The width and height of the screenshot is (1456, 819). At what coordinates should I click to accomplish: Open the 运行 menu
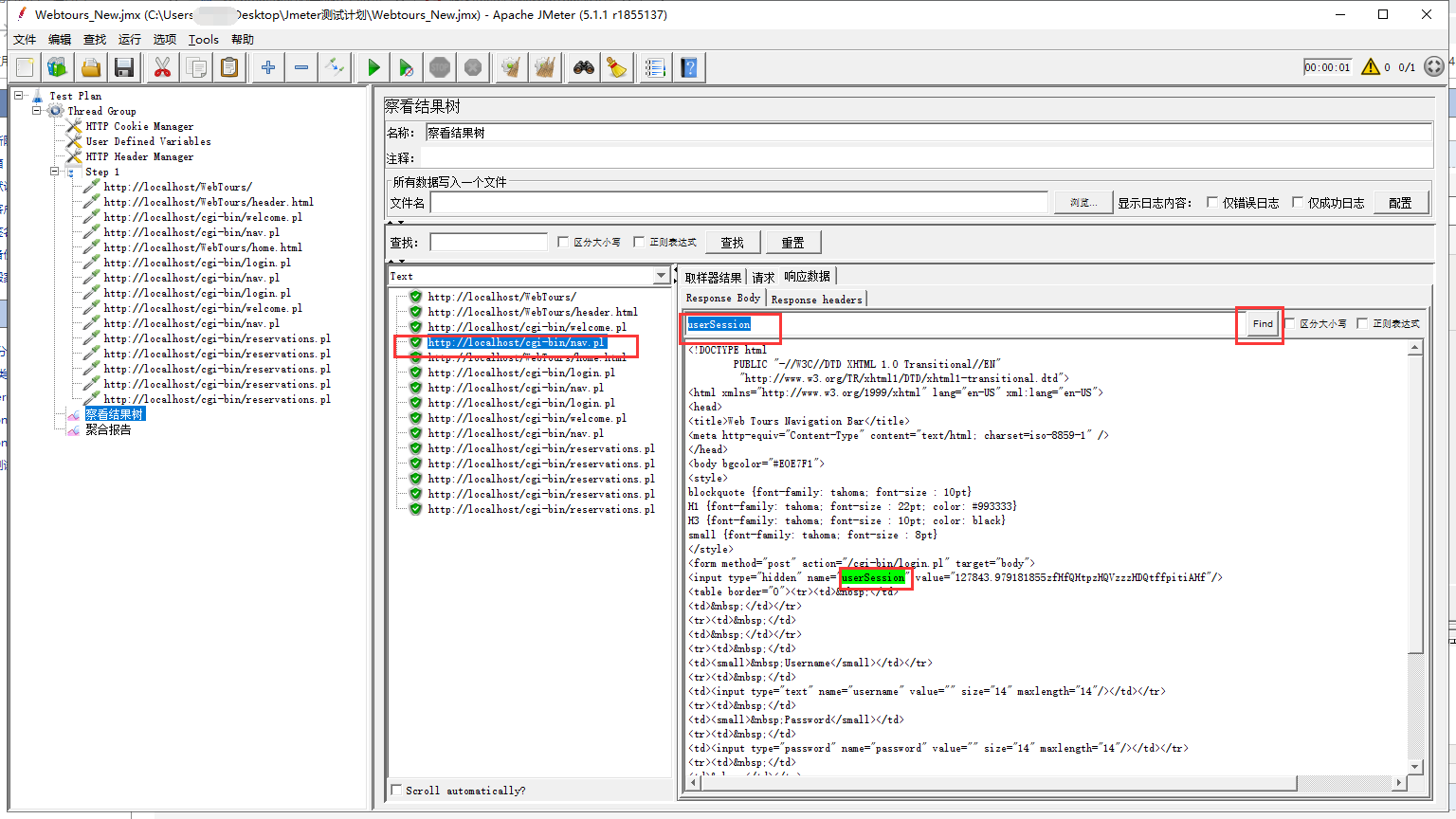tap(130, 39)
